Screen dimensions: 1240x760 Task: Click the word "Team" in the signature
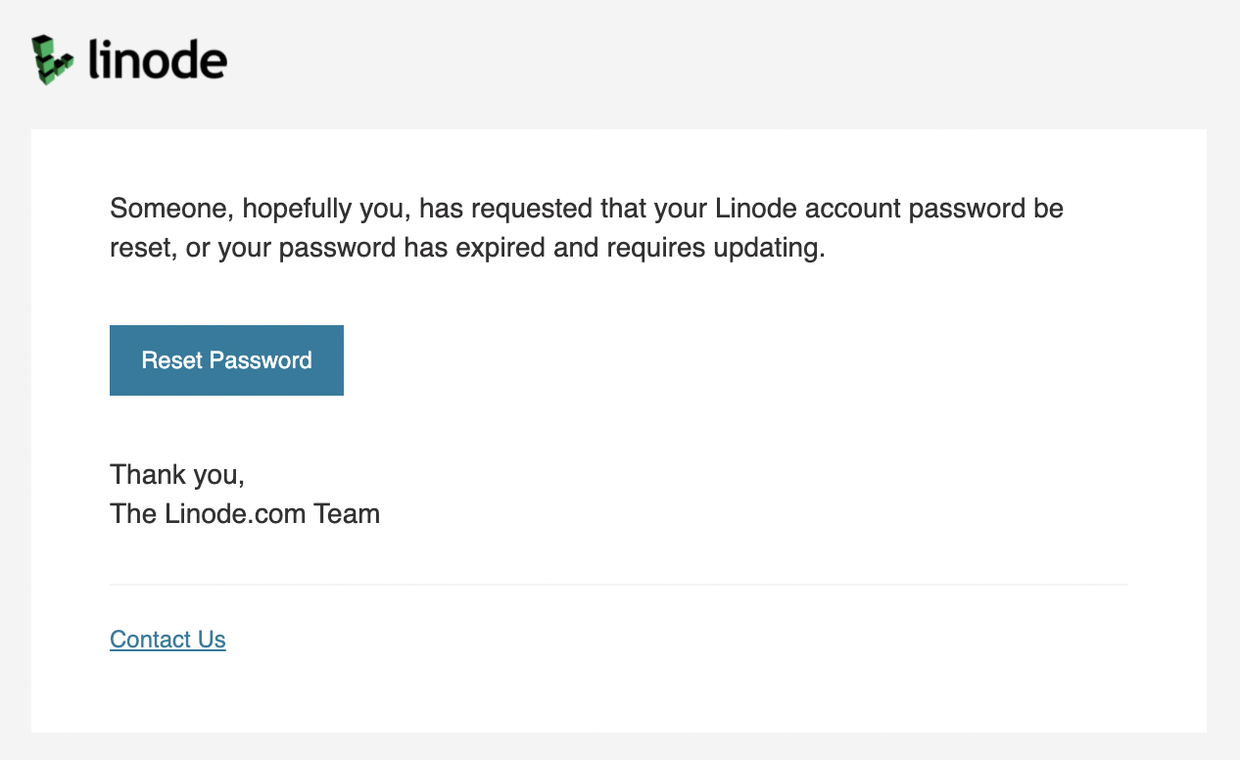(347, 514)
